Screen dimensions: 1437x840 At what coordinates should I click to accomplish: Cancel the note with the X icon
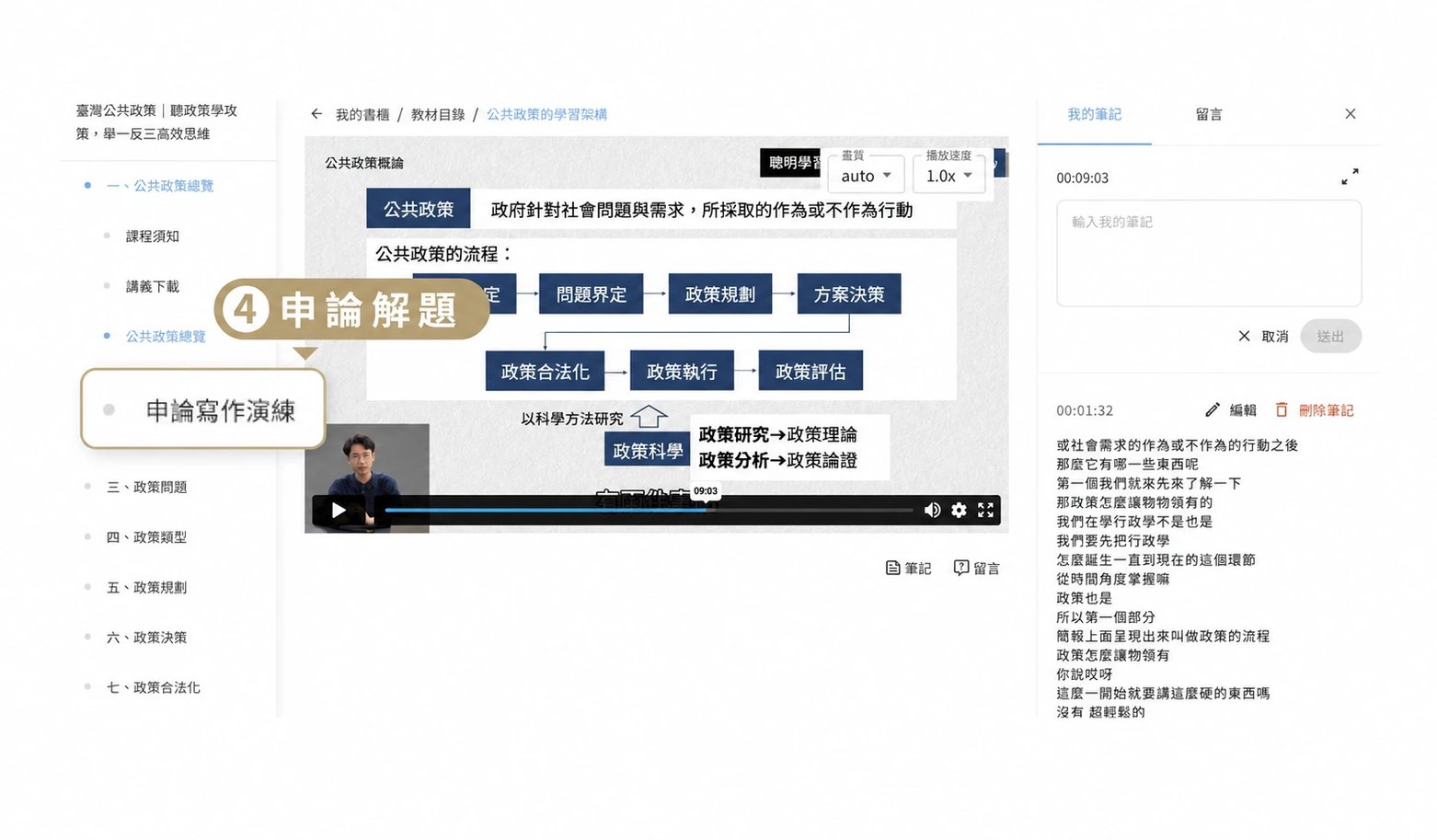click(1244, 336)
